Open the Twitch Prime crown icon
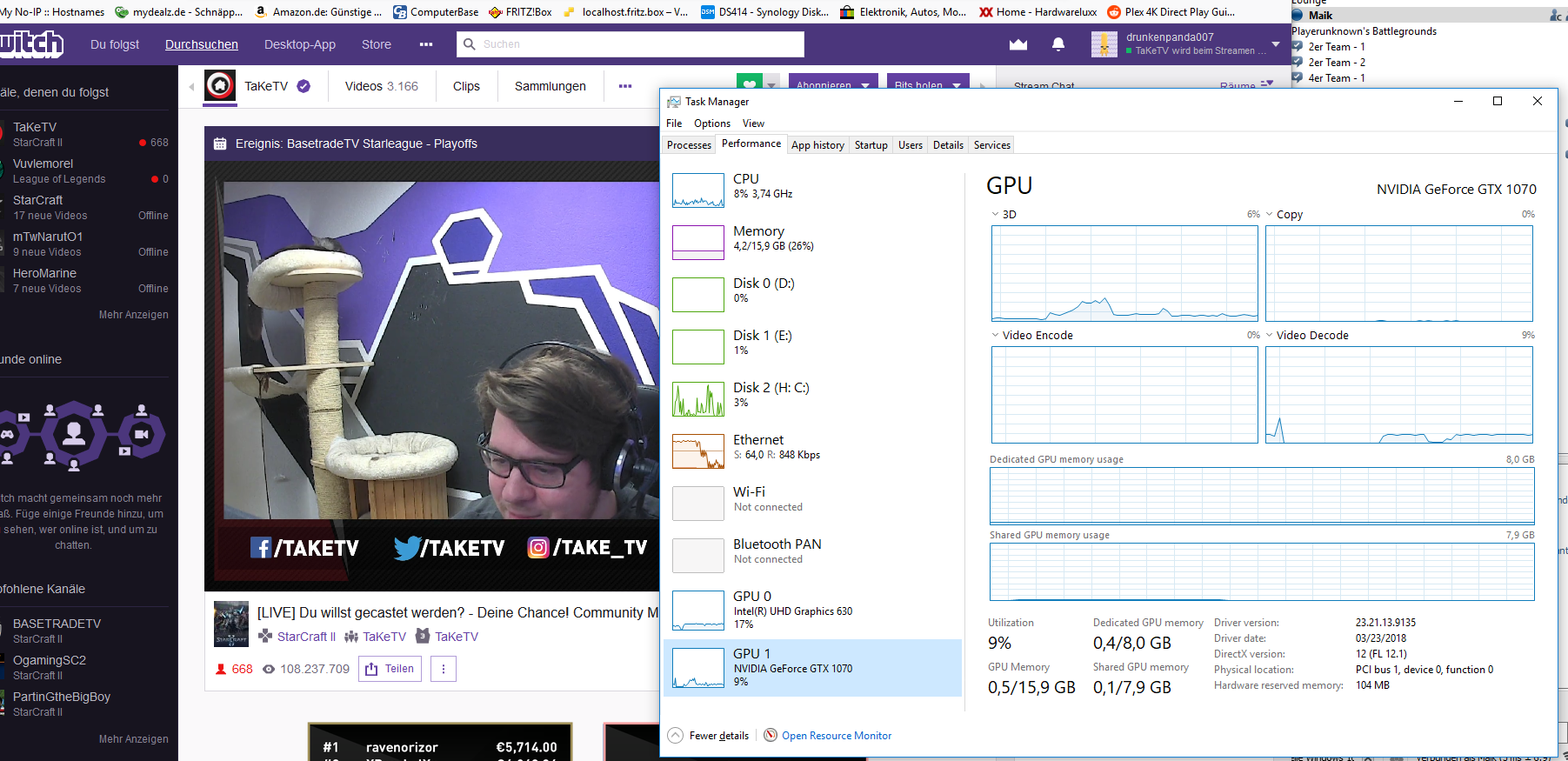1568x761 pixels. pyautogui.click(x=1018, y=44)
